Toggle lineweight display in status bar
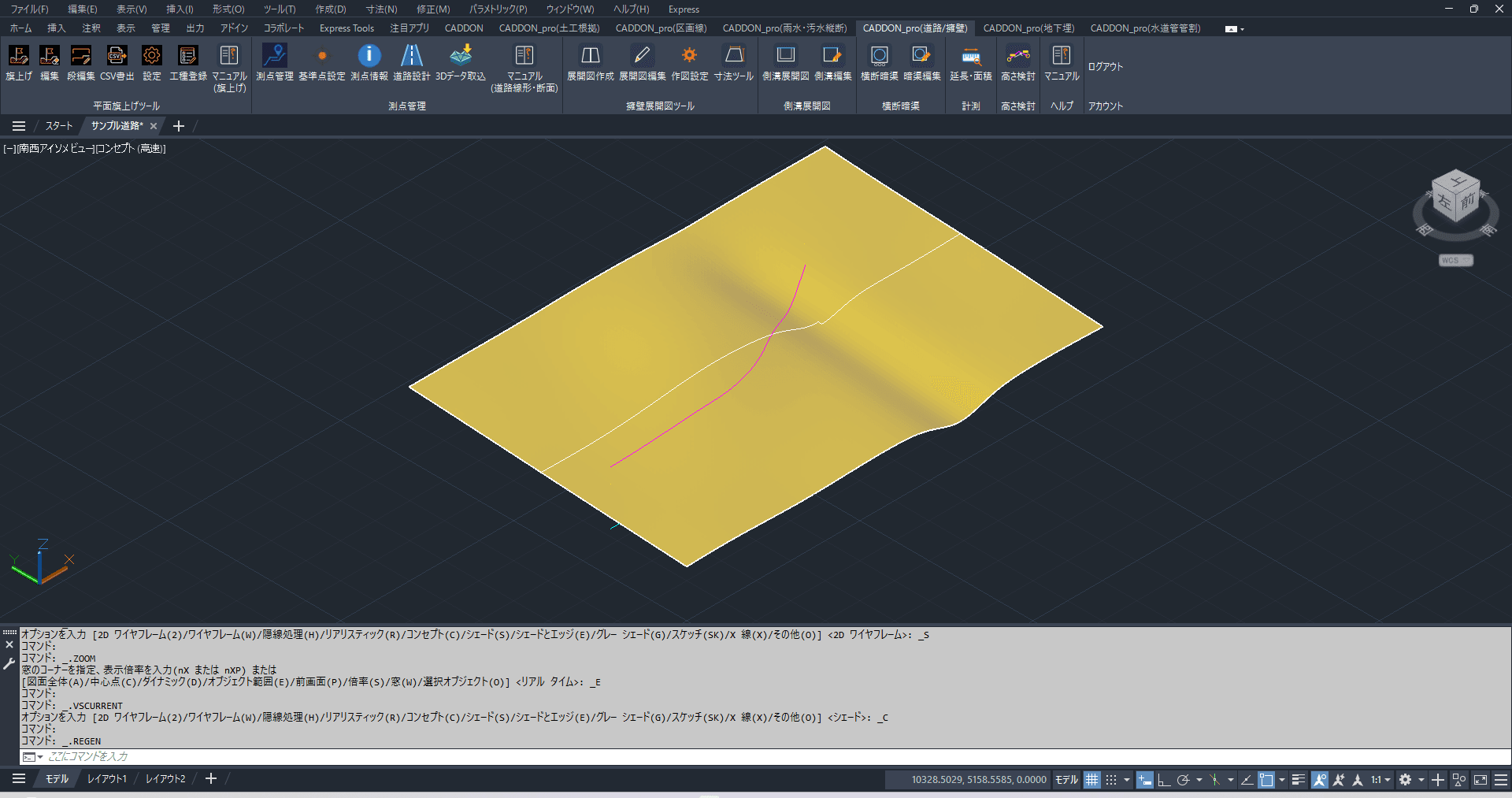 click(1299, 780)
